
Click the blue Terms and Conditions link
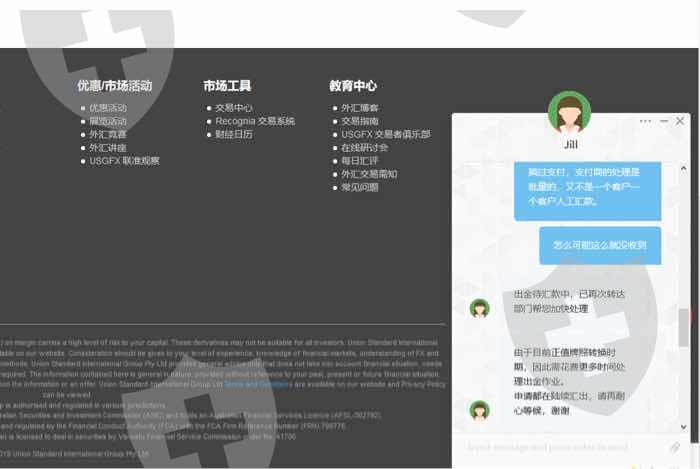pyautogui.click(x=258, y=384)
